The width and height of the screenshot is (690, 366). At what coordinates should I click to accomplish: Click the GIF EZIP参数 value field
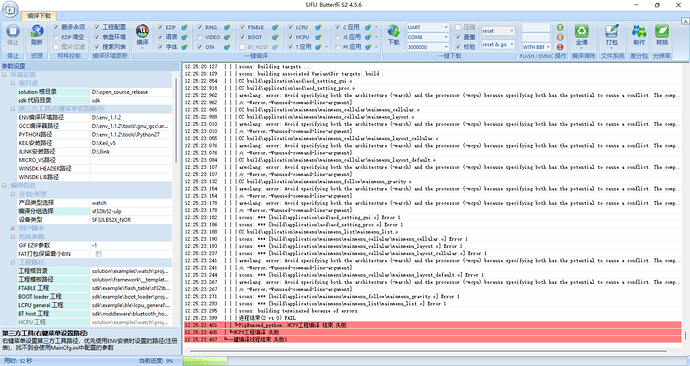click(x=131, y=245)
